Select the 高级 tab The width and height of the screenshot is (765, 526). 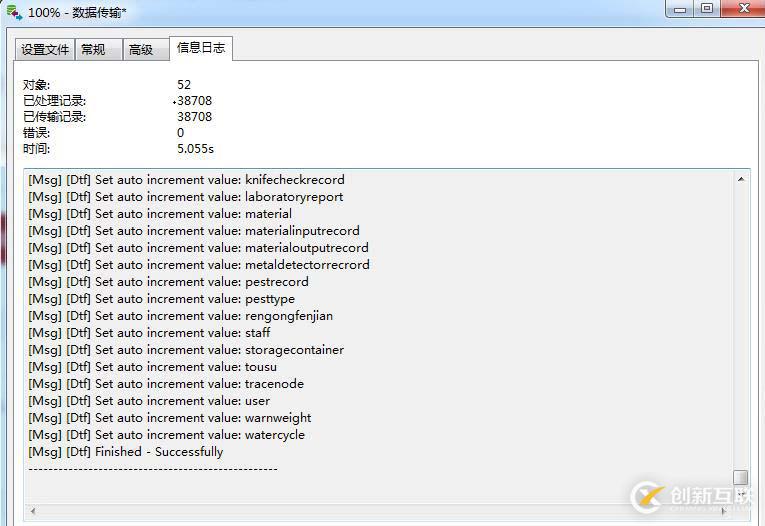tap(141, 49)
